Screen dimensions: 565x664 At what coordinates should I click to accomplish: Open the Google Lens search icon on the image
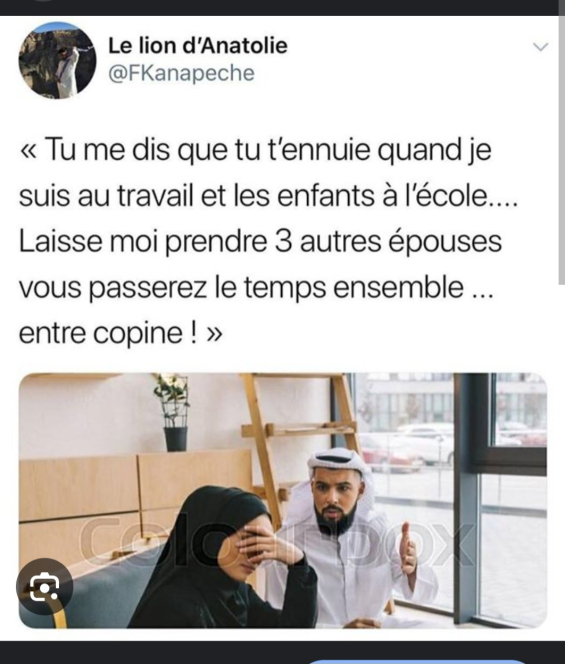coord(44,587)
